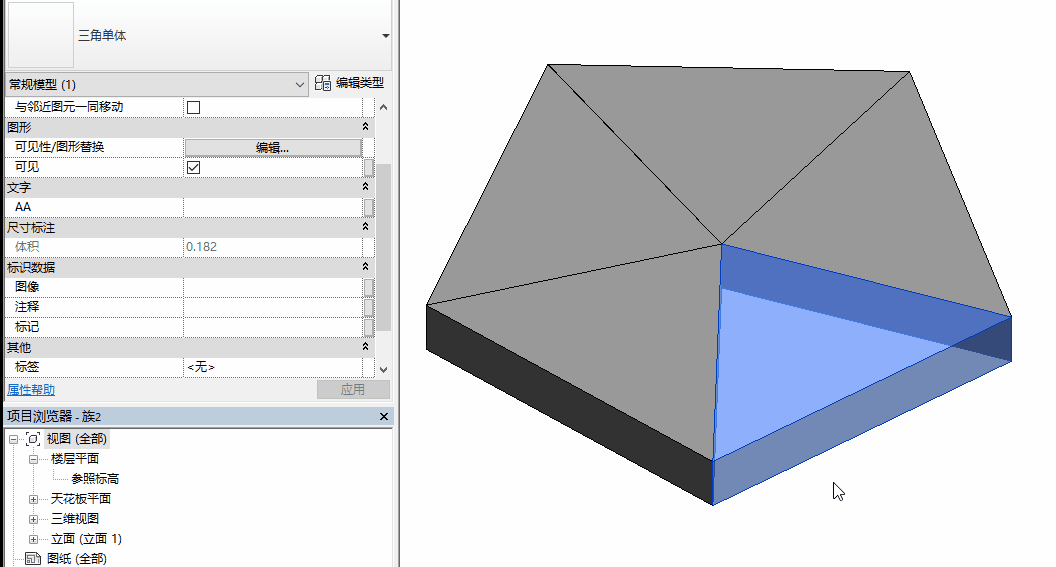1056x567 pixels.
Task: Click the associate parameter button beside 标记
Action: click(368, 328)
